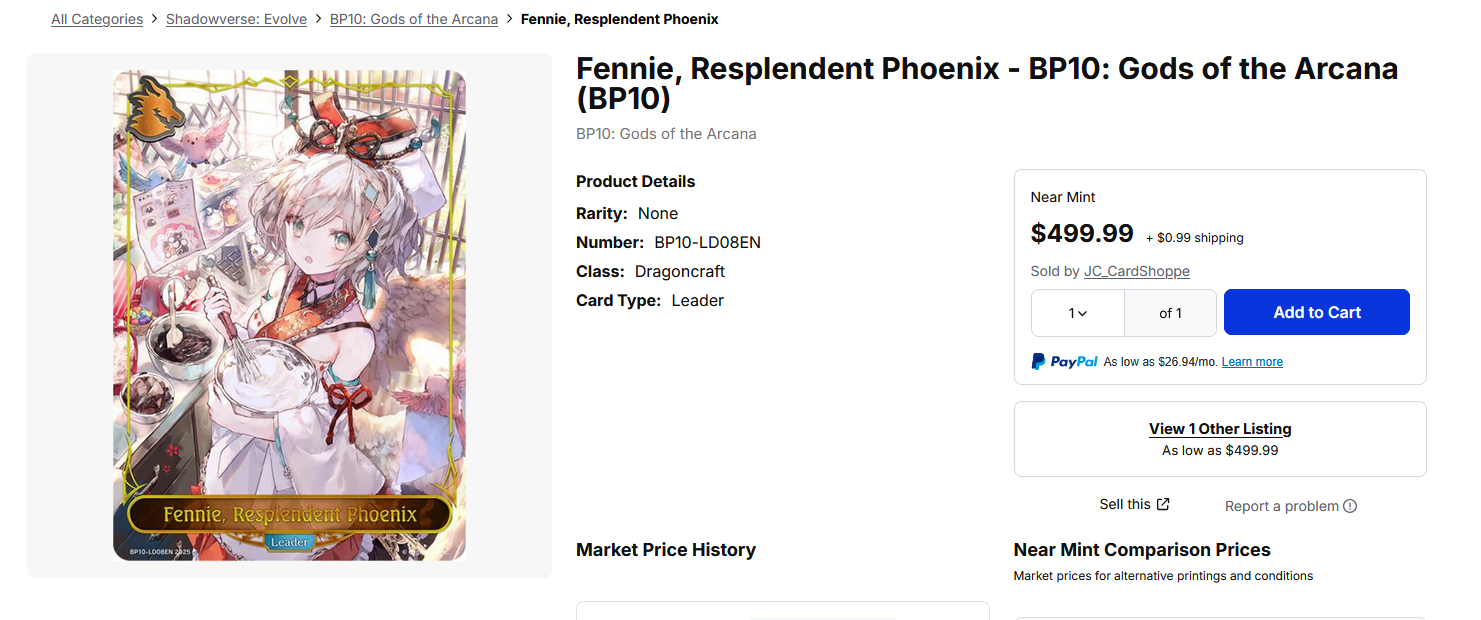This screenshot has height=620, width=1481.
Task: Click PayPal Learn more link
Action: point(1252,362)
